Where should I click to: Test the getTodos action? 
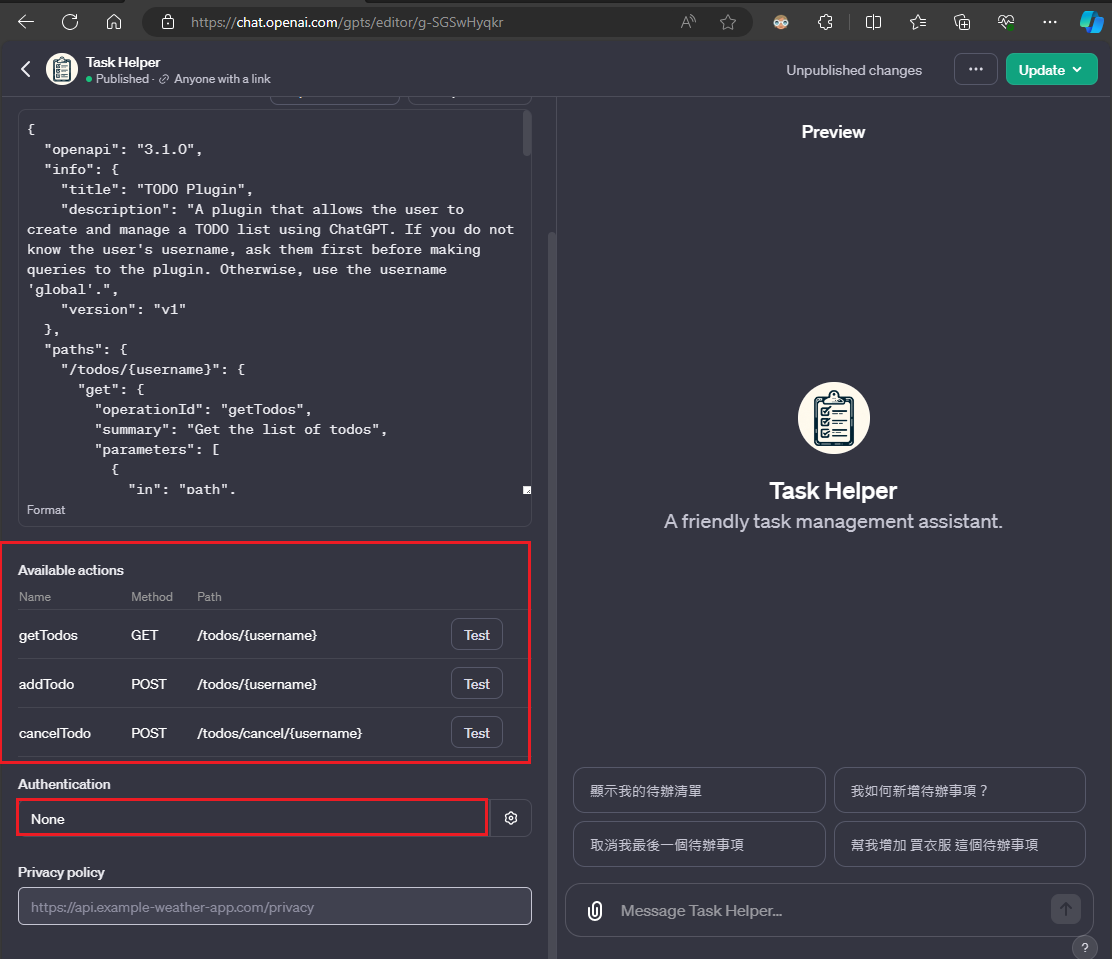[477, 635]
